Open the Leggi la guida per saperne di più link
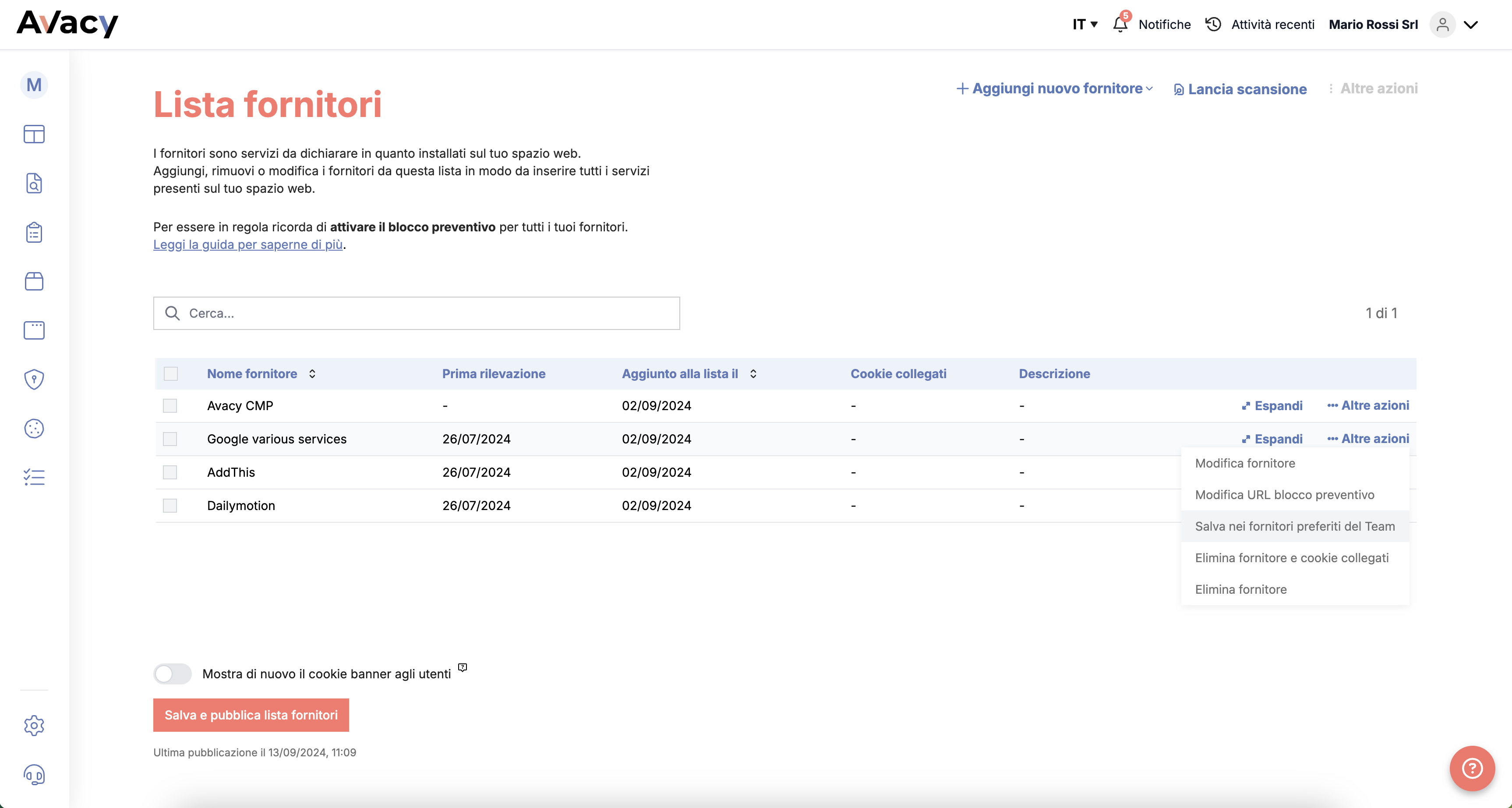 click(248, 244)
